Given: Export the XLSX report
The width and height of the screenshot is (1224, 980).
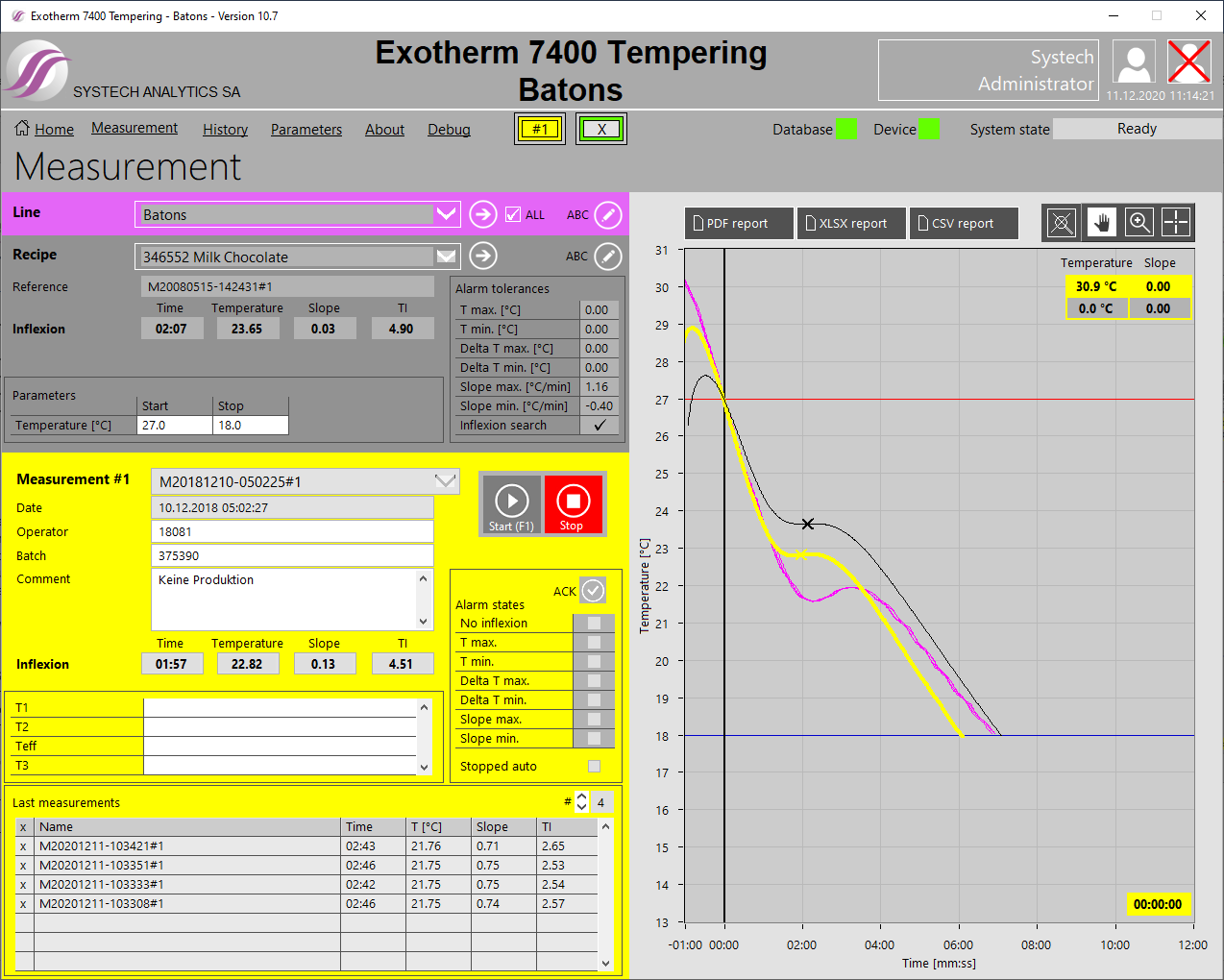Looking at the screenshot, I should pos(851,223).
